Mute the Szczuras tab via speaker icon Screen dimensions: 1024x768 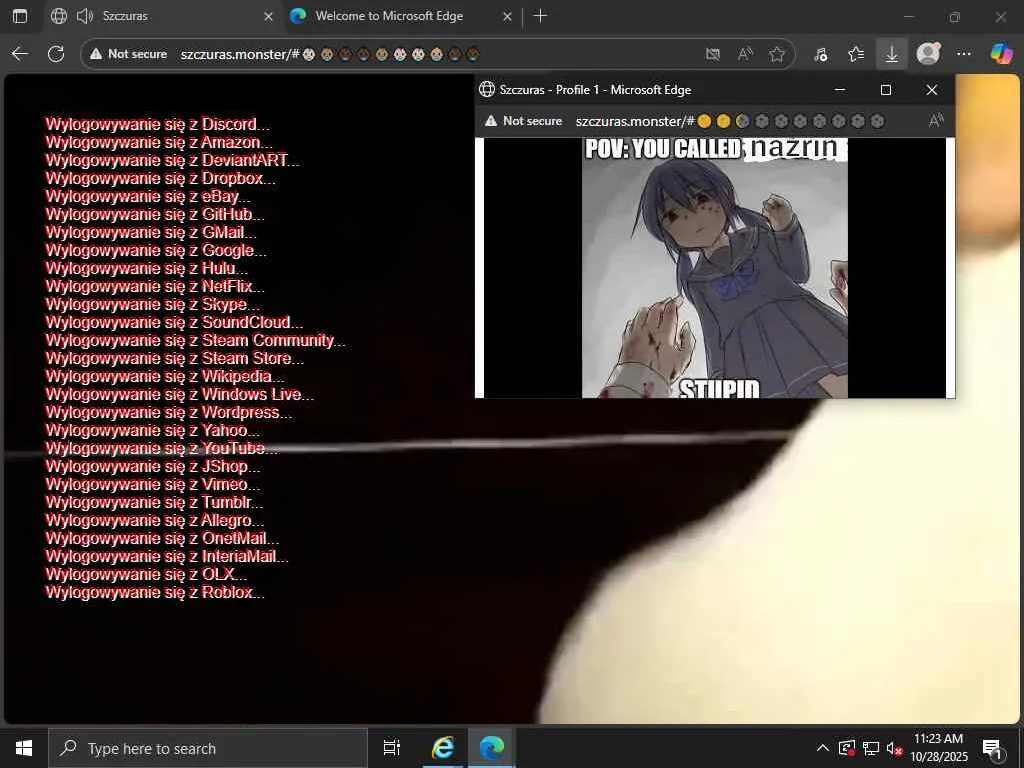coord(85,16)
